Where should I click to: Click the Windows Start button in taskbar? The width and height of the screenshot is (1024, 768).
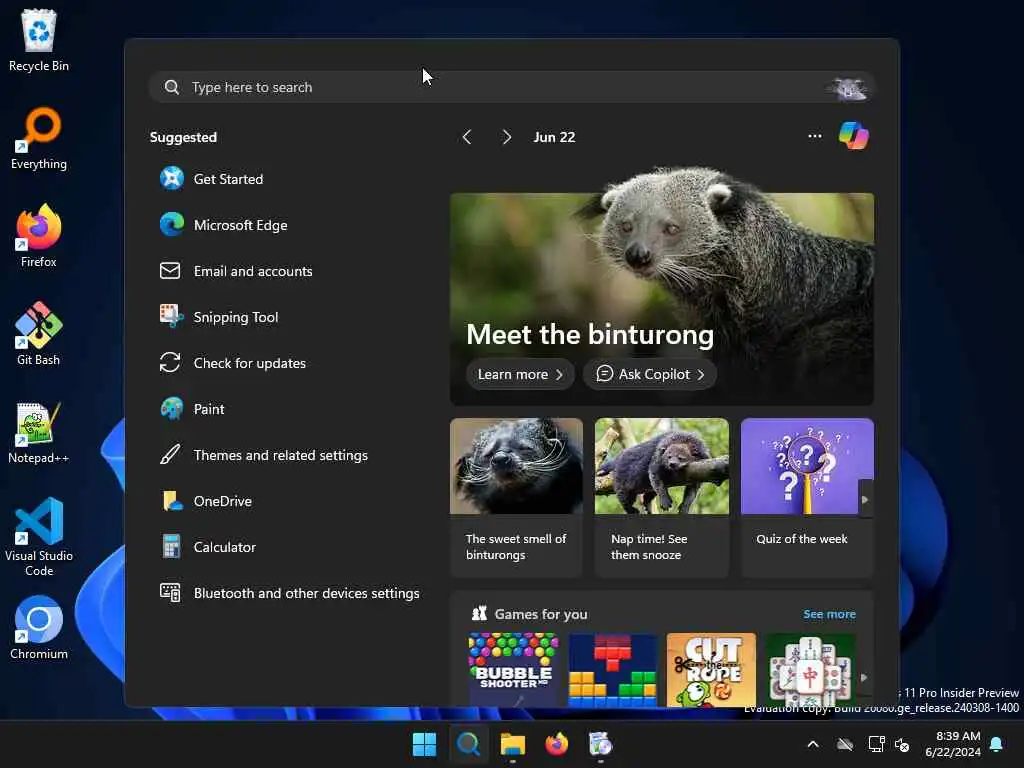point(424,744)
